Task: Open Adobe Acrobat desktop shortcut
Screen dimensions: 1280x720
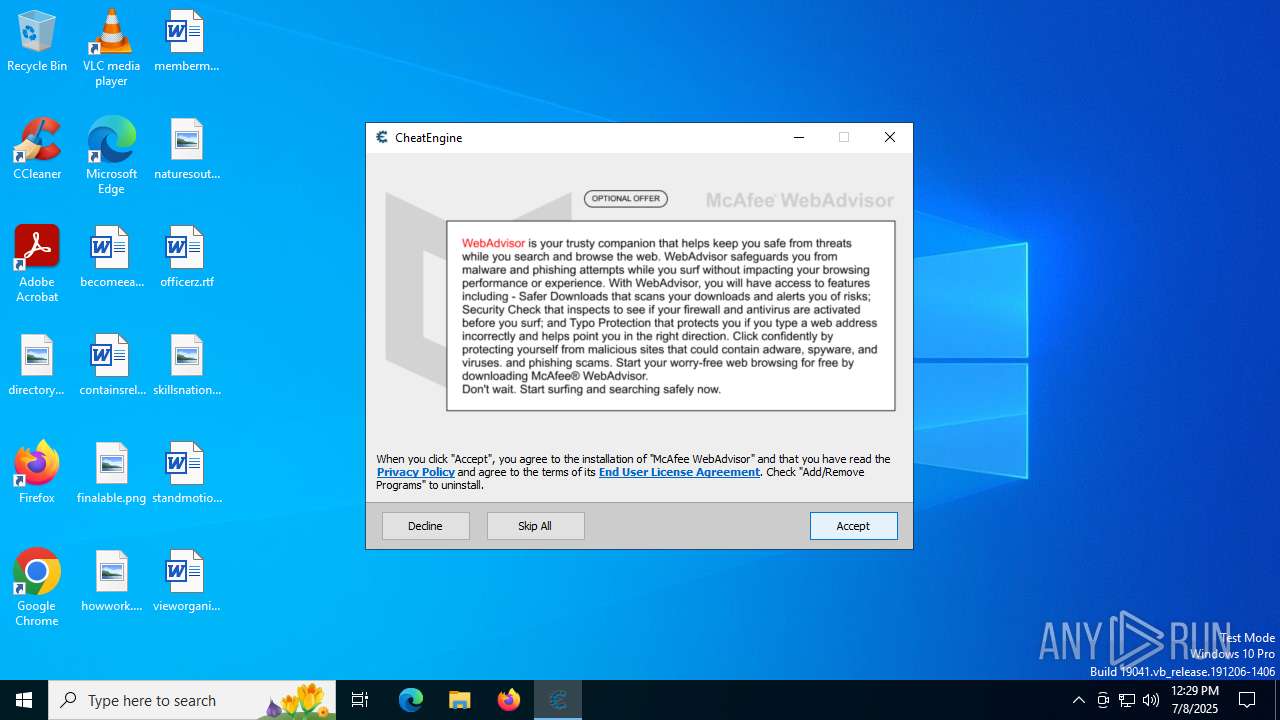Action: (37, 264)
